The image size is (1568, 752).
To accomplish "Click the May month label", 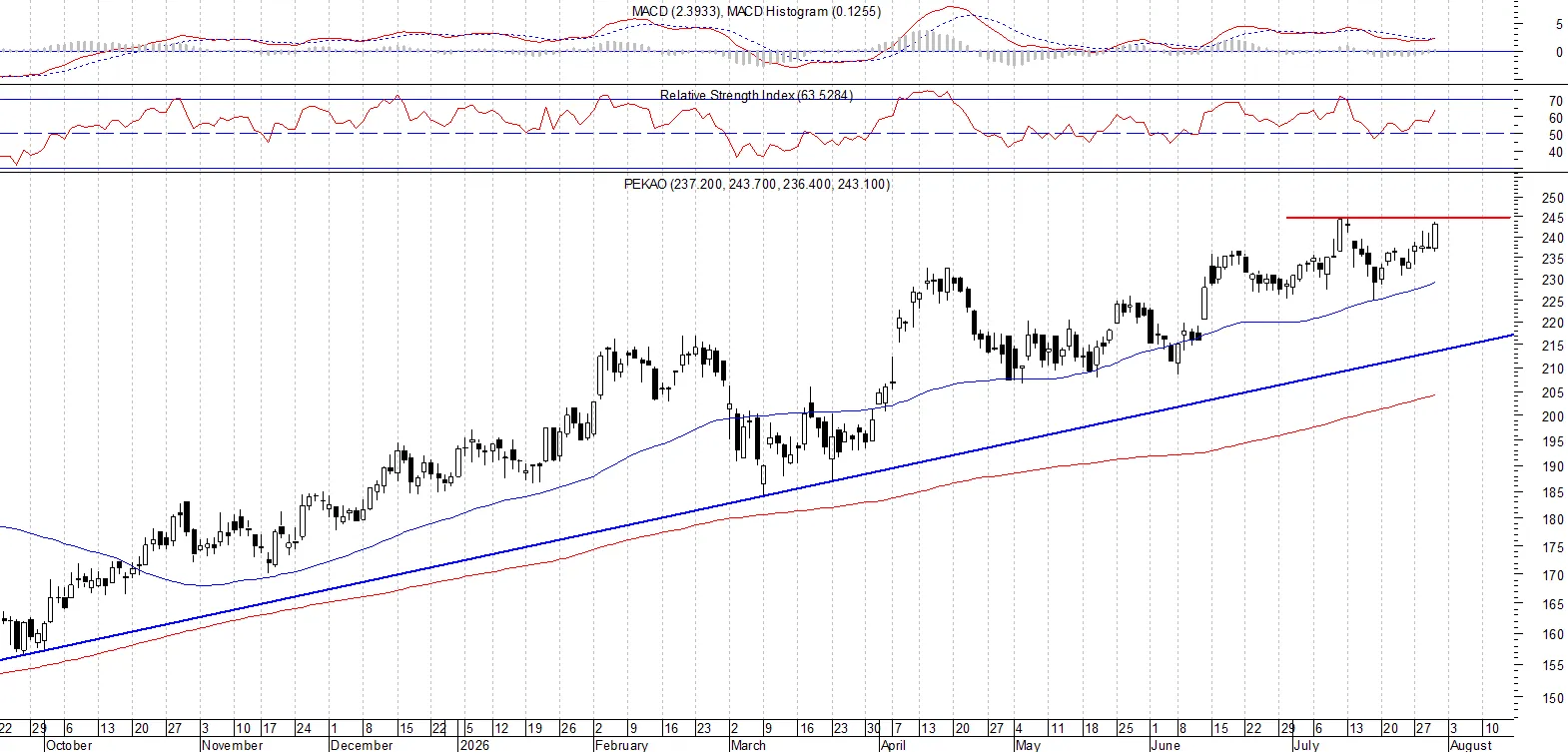I will 1028,745.
